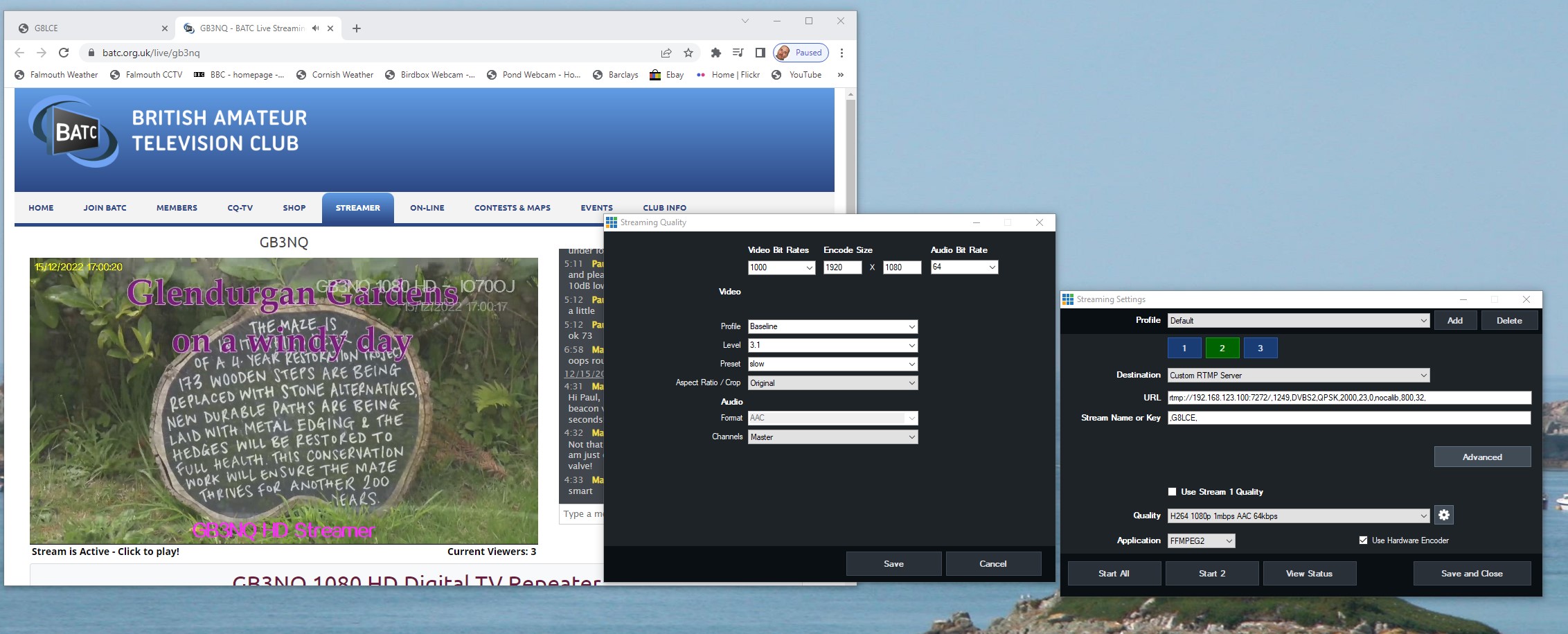
Task: Open the Chrome extensions puzzle icon
Action: 716,53
